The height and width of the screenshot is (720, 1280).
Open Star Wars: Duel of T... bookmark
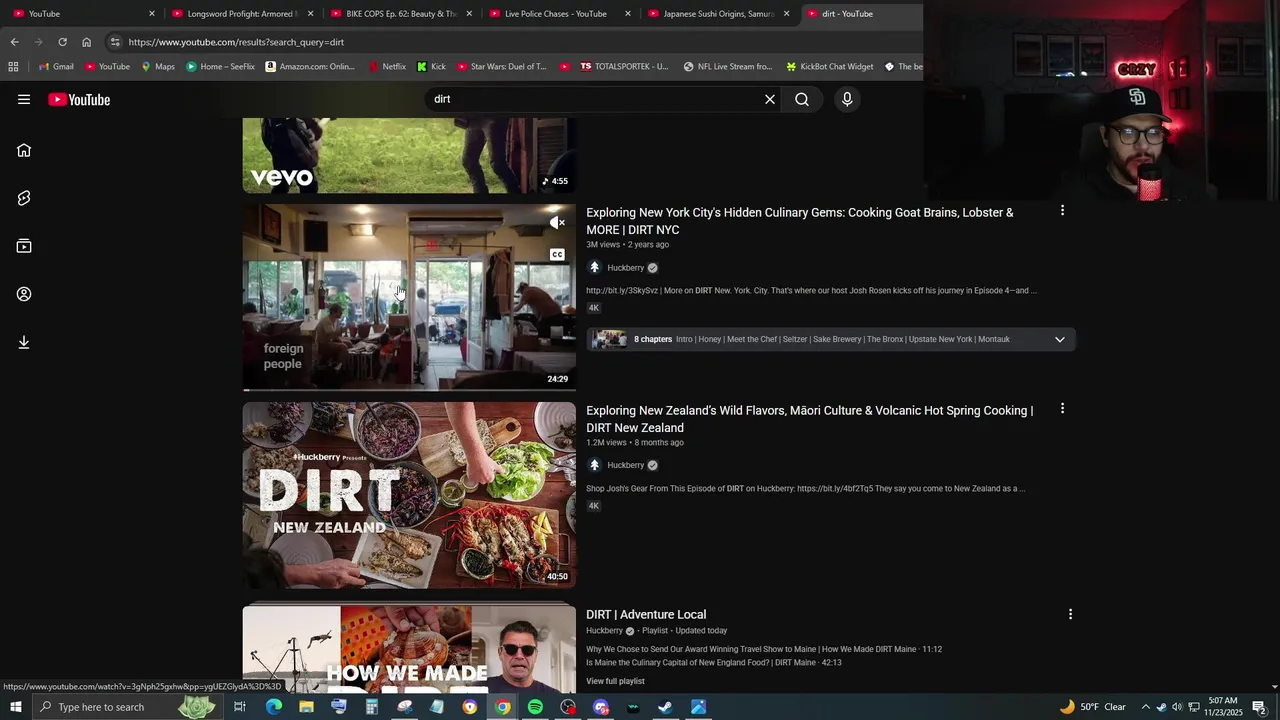(x=501, y=67)
